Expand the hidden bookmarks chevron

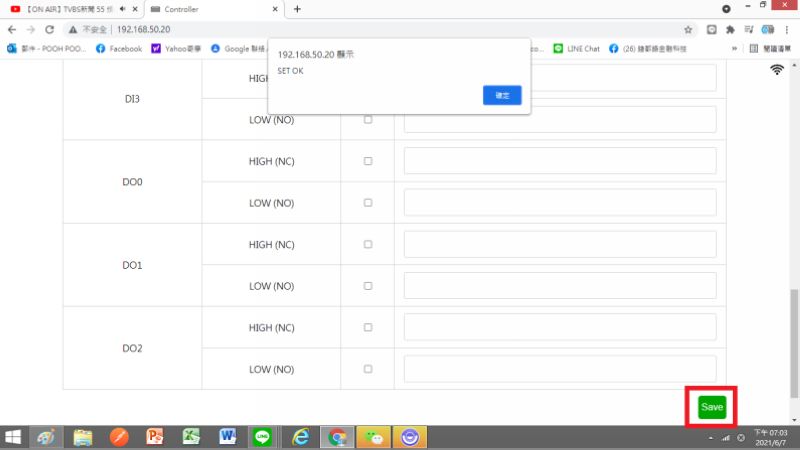(736, 48)
